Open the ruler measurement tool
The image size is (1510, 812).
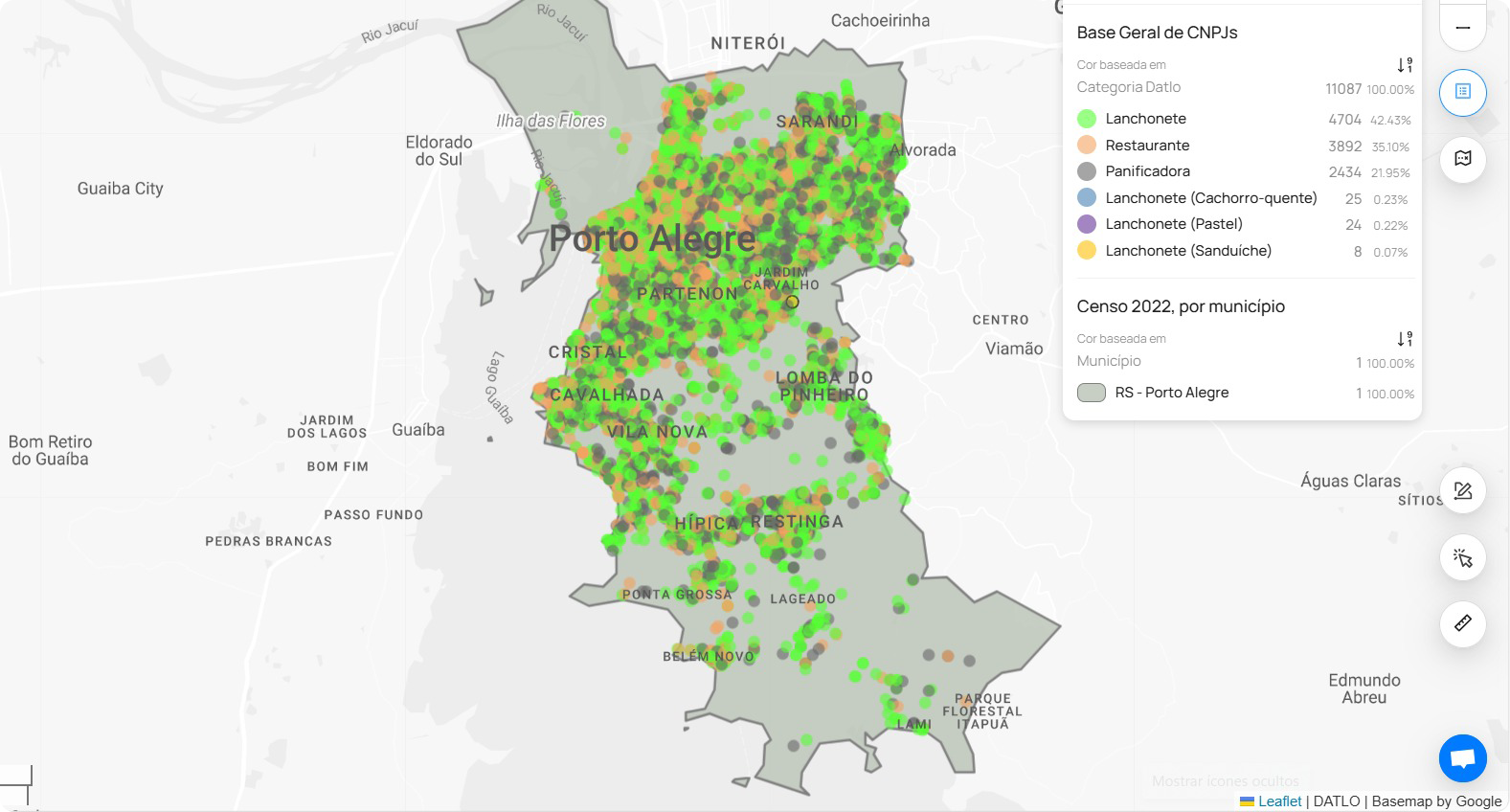pos(1462,623)
